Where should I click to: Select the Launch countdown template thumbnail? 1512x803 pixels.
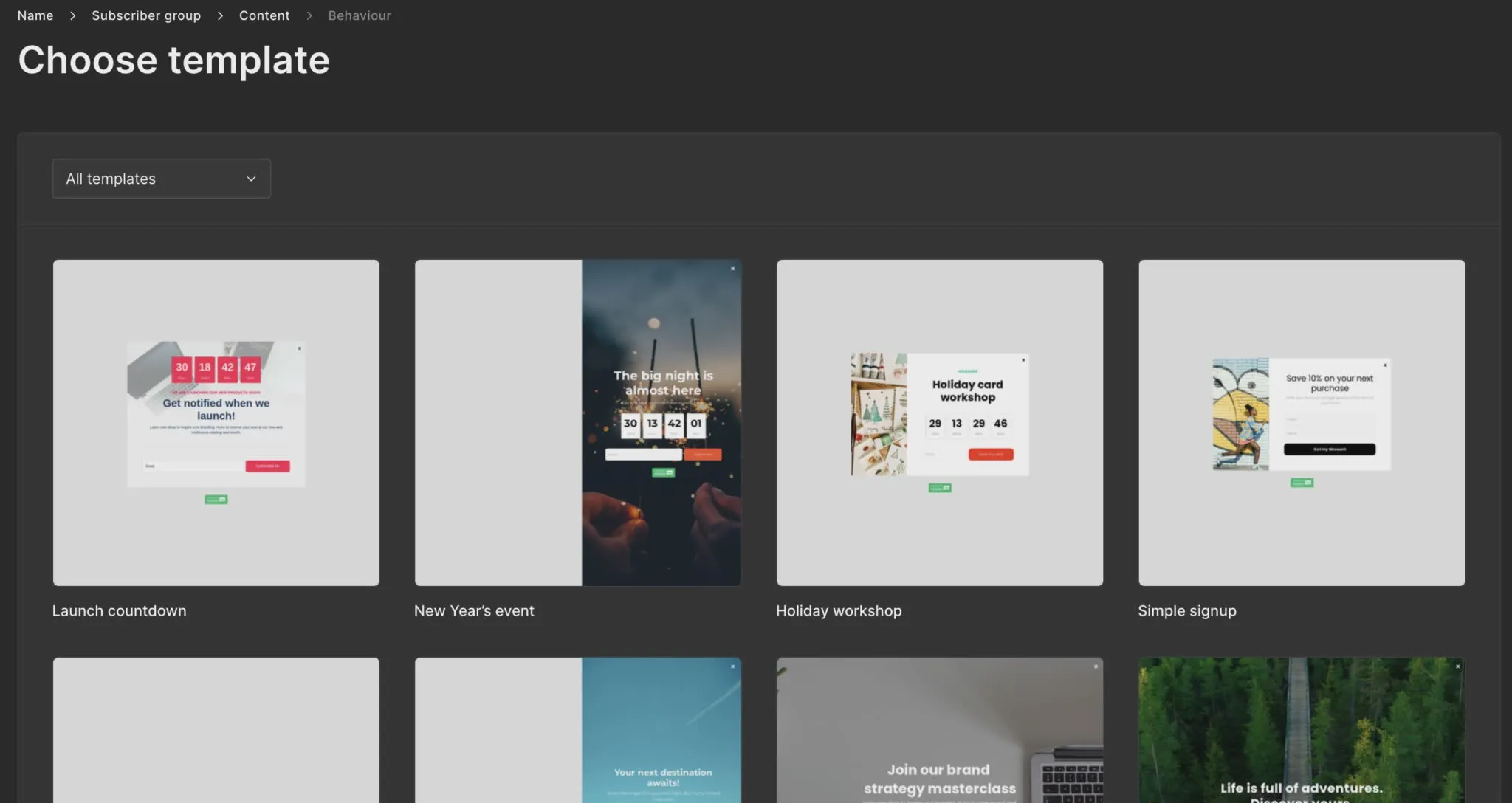216,422
